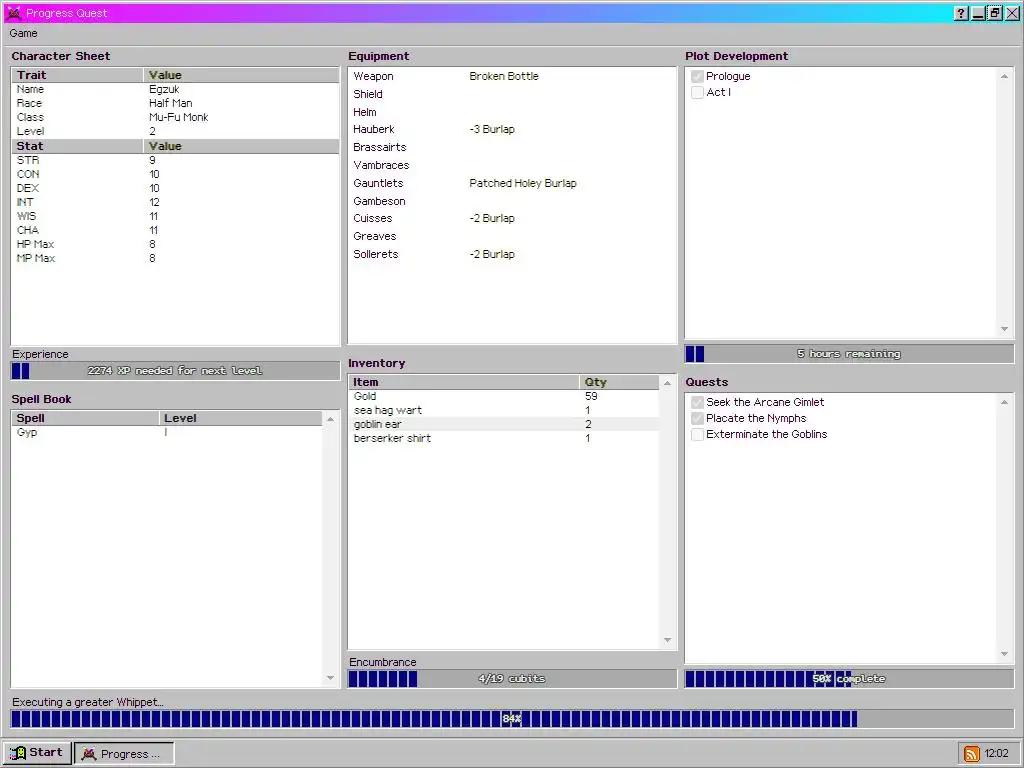Select the berserker shirt row
The image size is (1024, 768).
[x=504, y=438]
